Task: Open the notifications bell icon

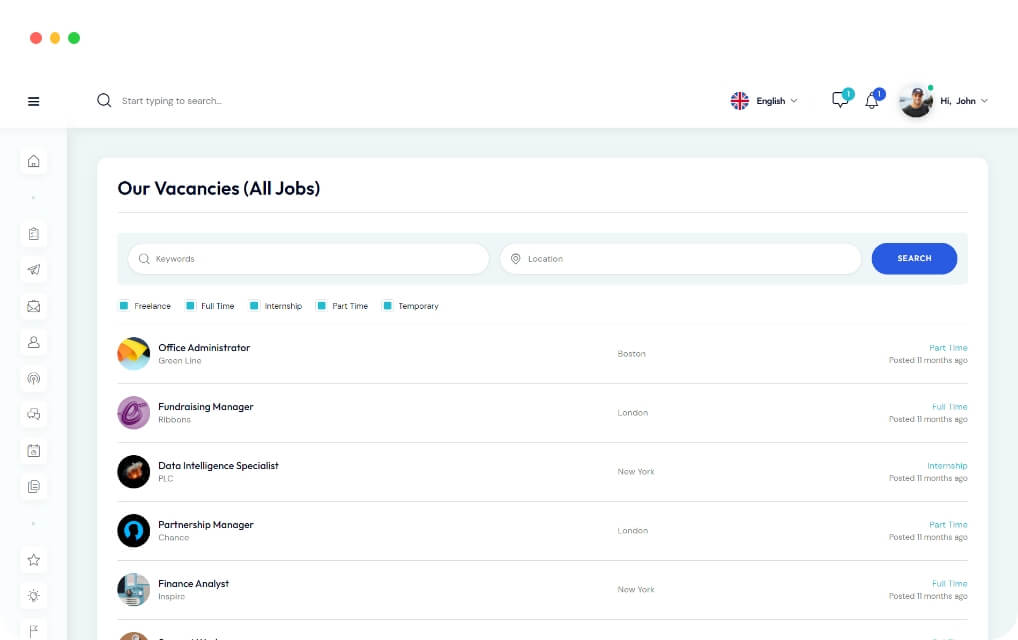Action: pos(873,100)
